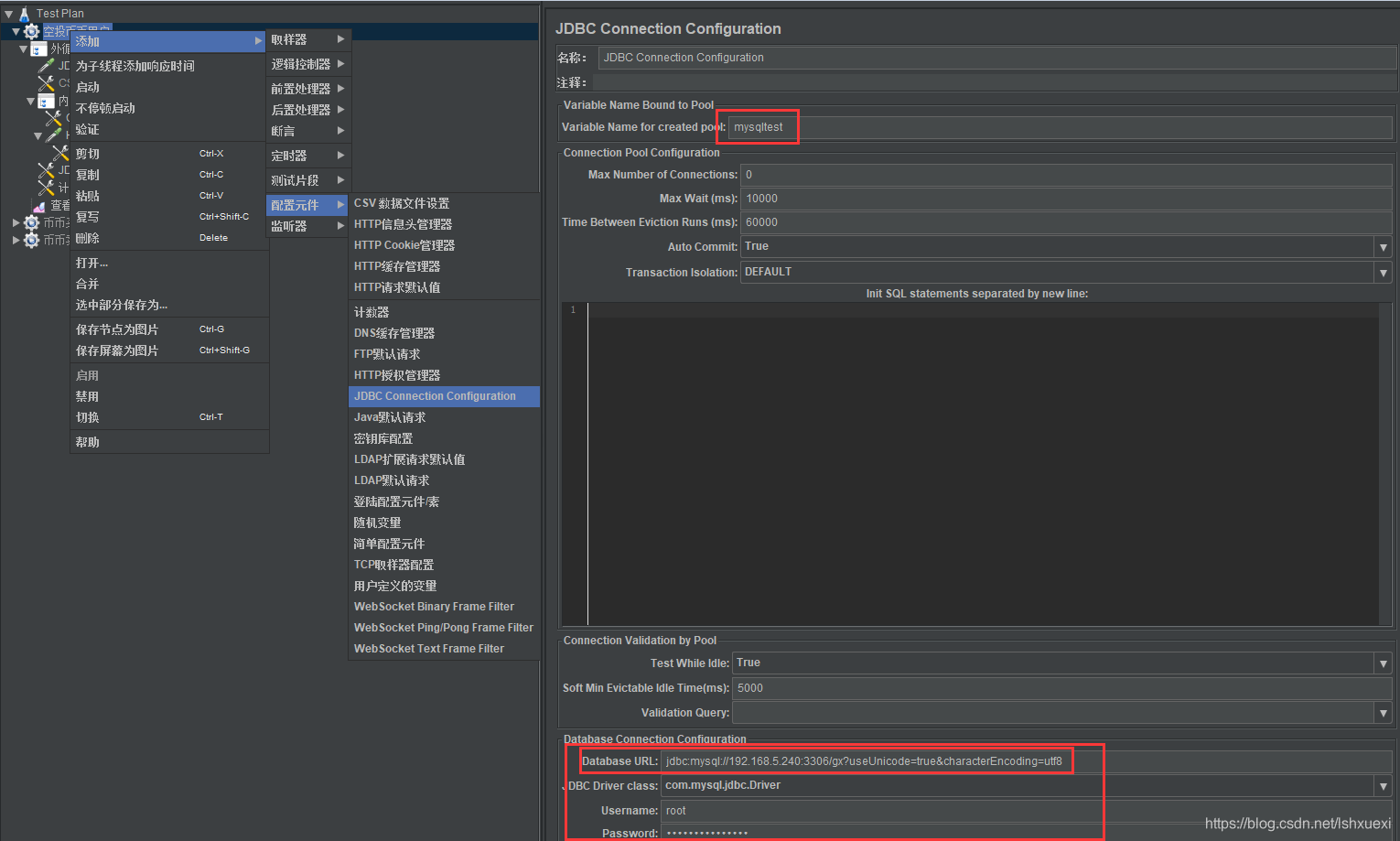Open the Auto Commit dropdown
The height and width of the screenshot is (841, 1400).
point(1384,247)
